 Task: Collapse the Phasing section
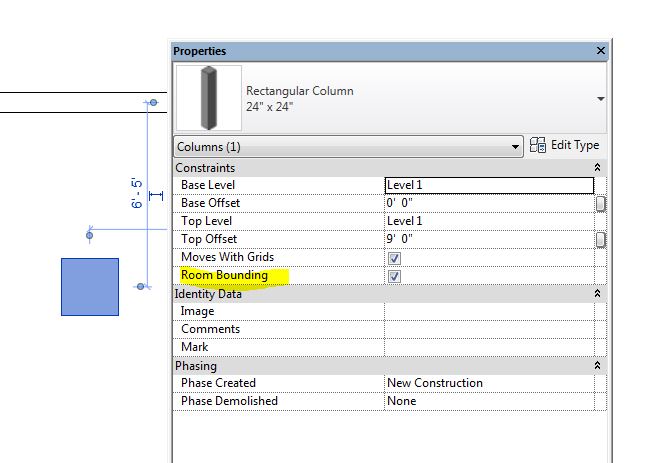tap(597, 365)
